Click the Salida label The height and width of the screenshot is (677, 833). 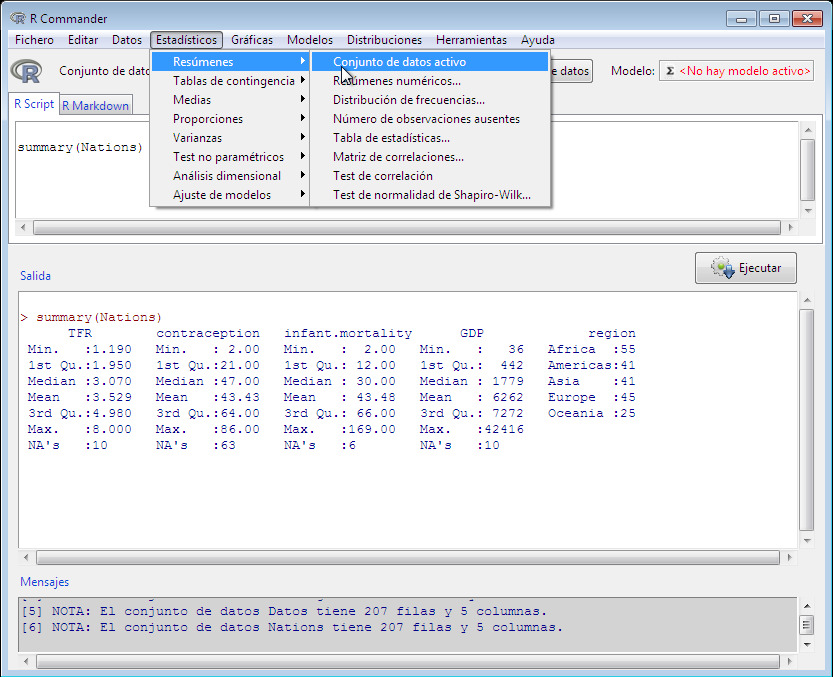coord(36,276)
